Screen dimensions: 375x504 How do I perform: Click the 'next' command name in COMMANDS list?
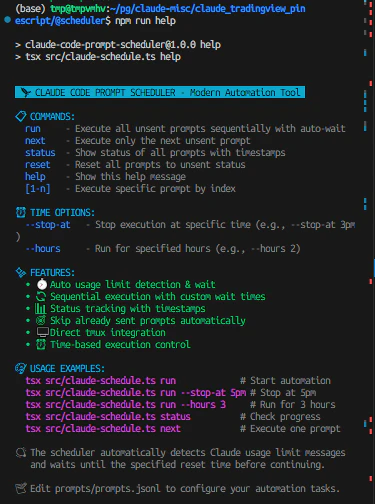click(x=35, y=141)
